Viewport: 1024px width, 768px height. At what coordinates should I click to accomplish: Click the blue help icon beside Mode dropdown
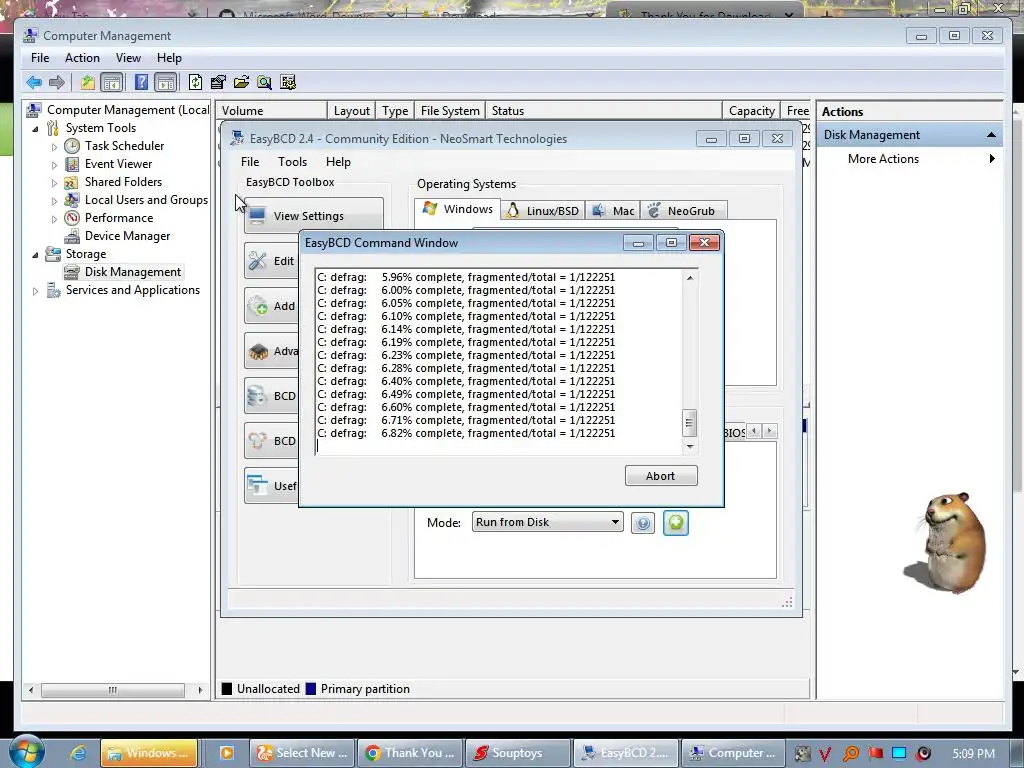(x=643, y=523)
